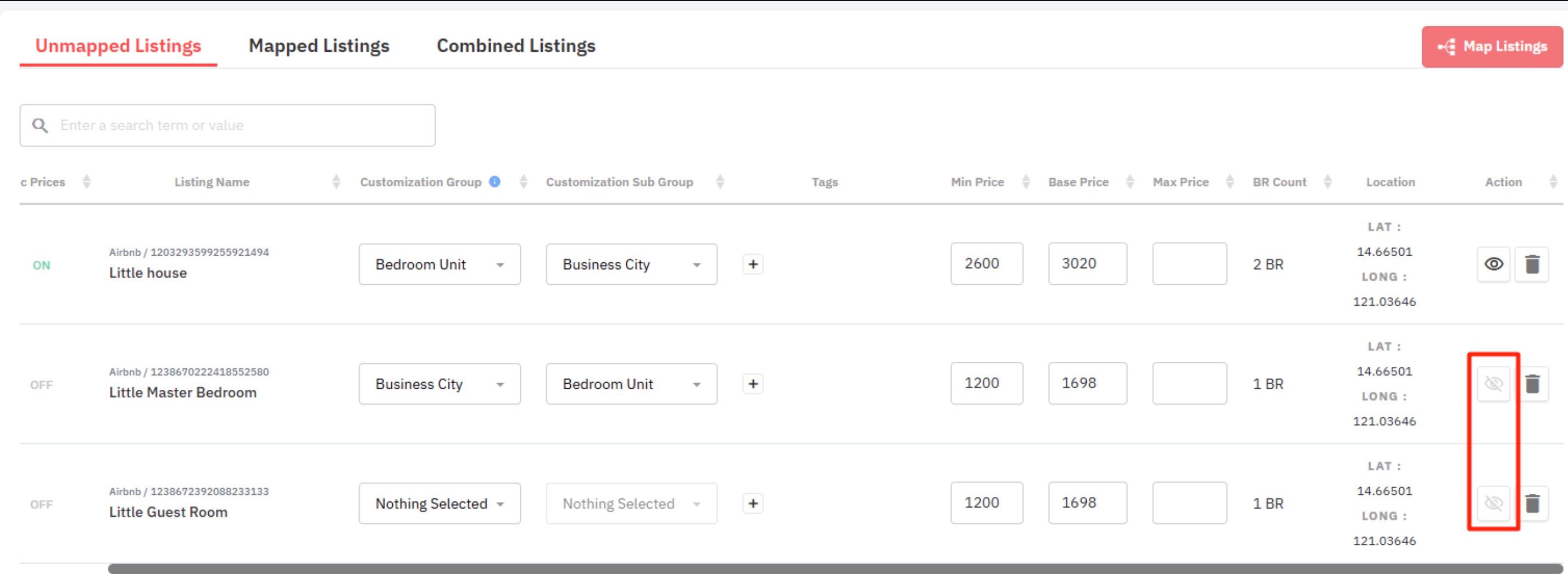Click Max Price field for Little Master Bedroom
Screen dimensions: 1568x574
[1189, 383]
